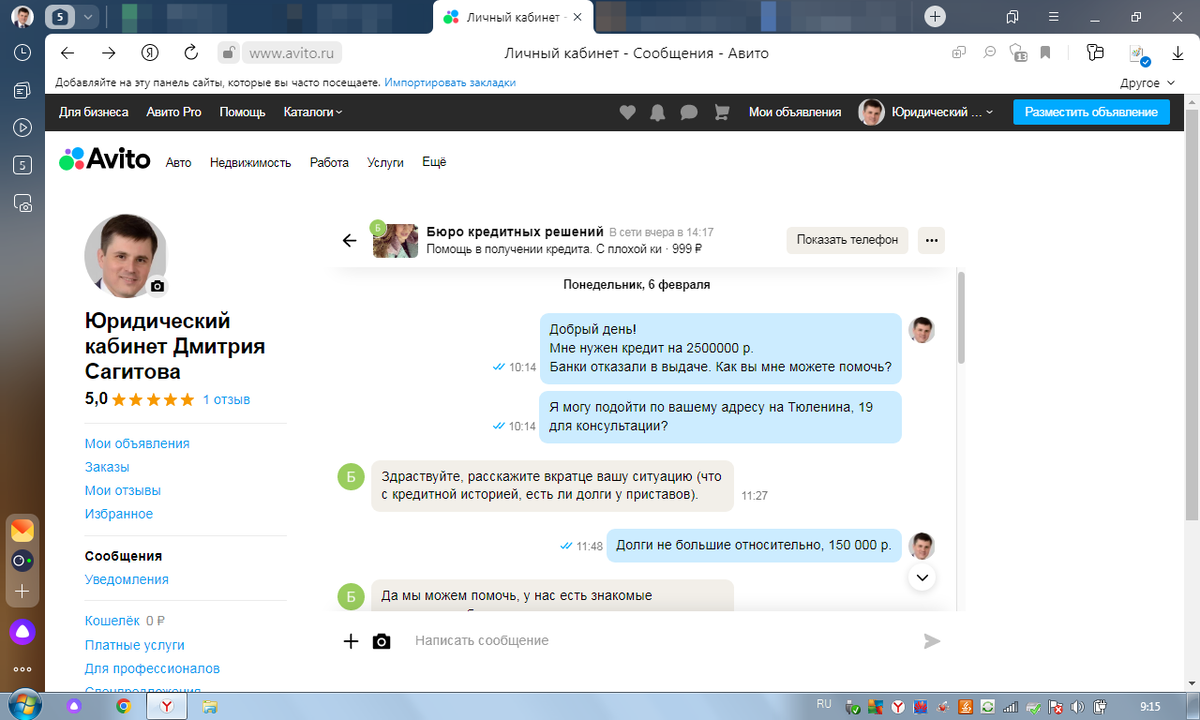Open Платные услуги sidebar link
The image size is (1200, 720).
tap(135, 645)
